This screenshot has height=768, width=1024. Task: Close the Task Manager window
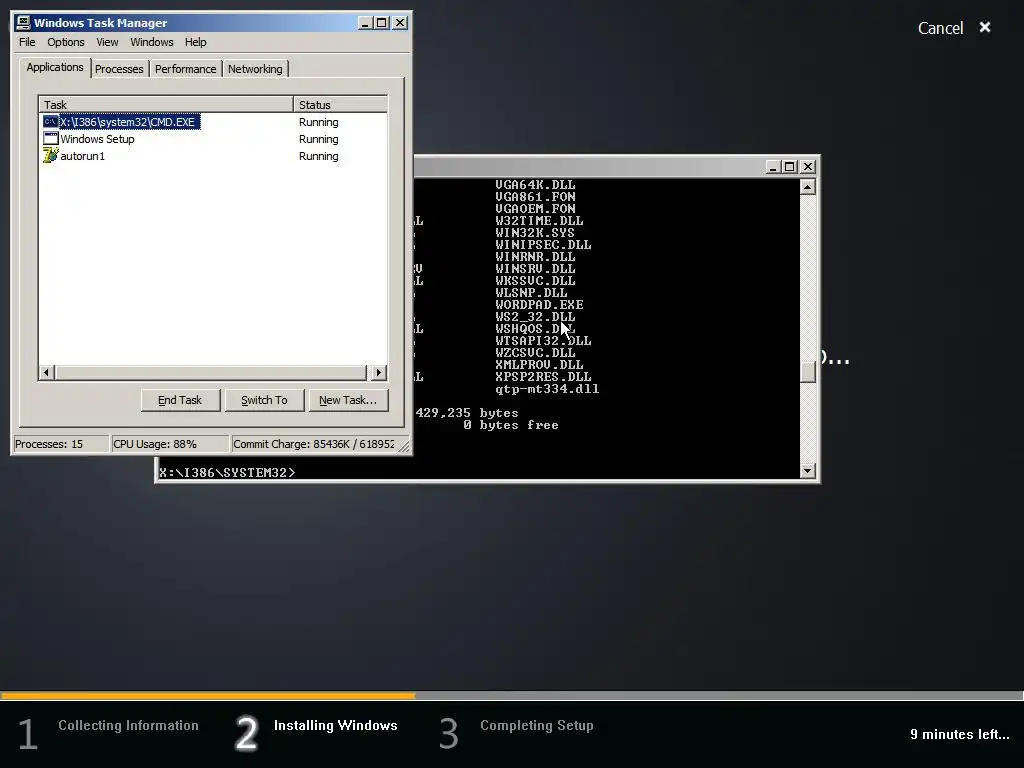click(400, 23)
